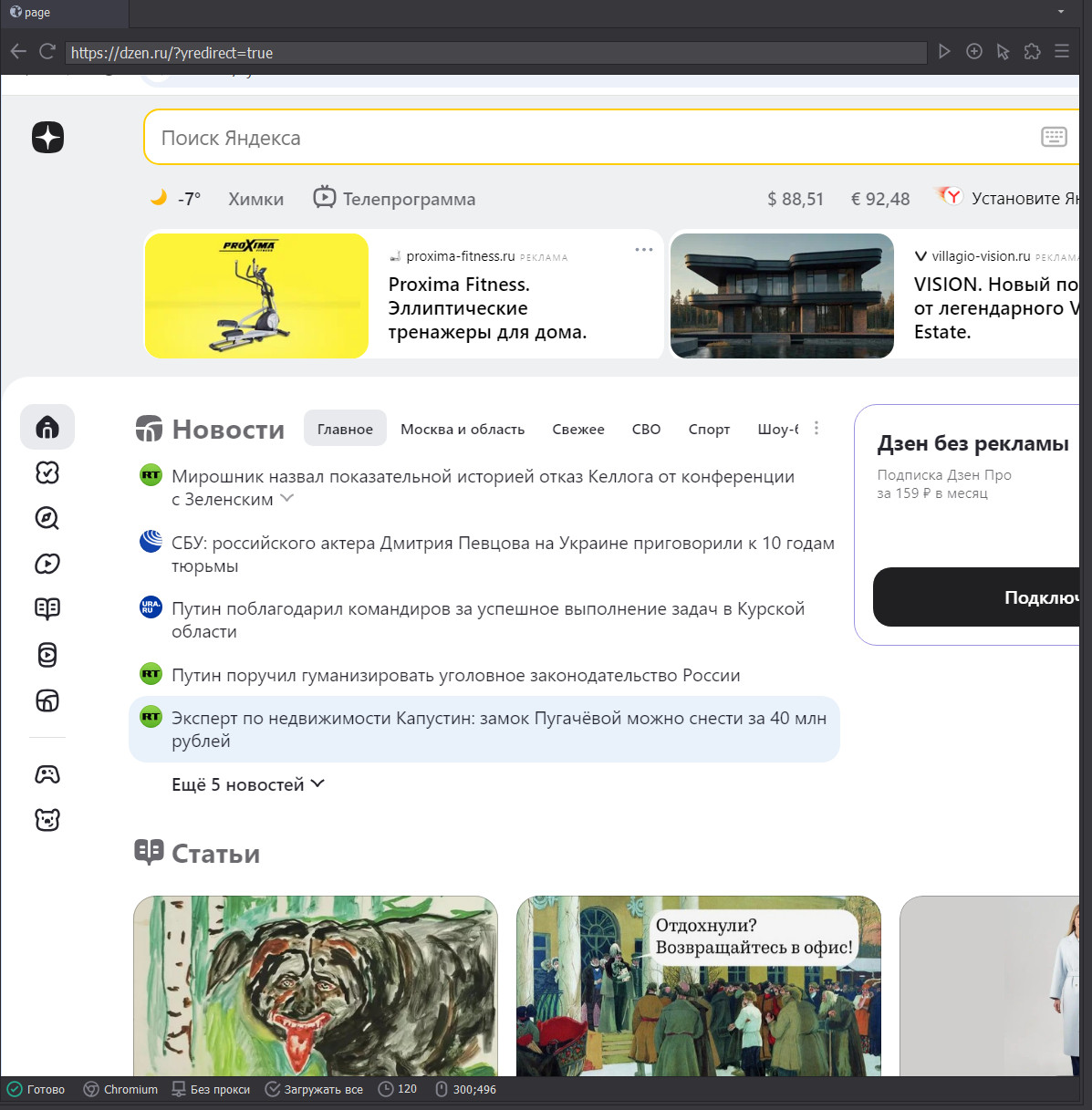Open the video play sidebar icon
The width and height of the screenshot is (1092, 1110).
(47, 564)
